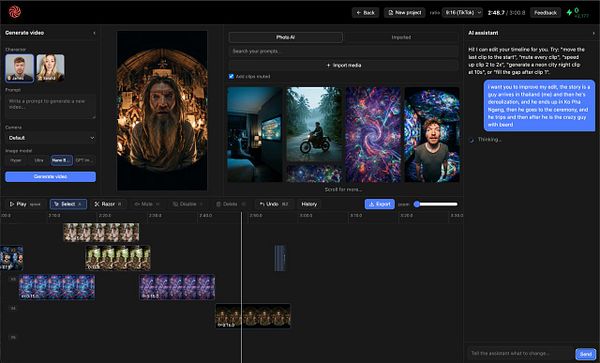The image size is (600, 363).
Task: Switch to the Imported tab
Action: [x=401, y=37]
